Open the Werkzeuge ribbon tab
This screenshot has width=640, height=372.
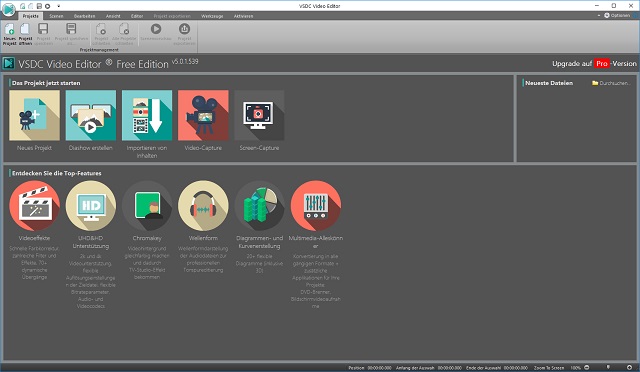click(x=212, y=16)
